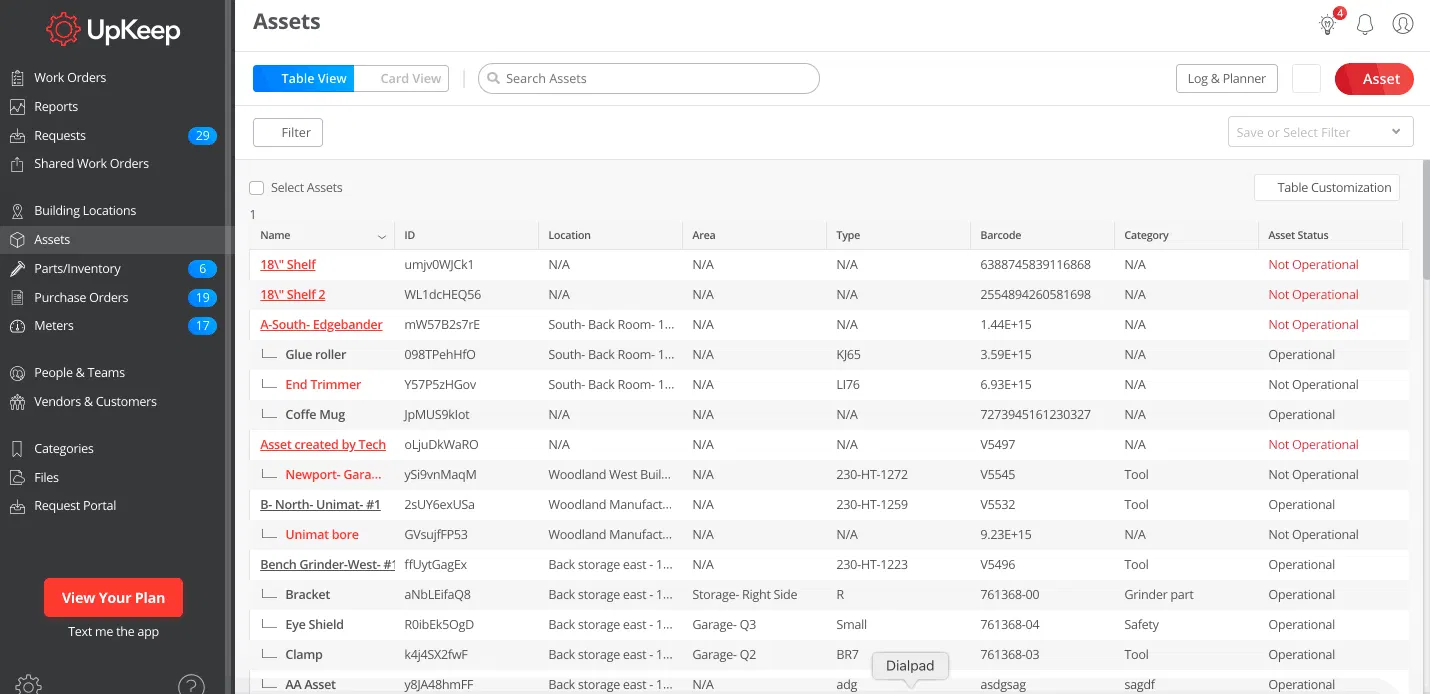The width and height of the screenshot is (1430, 694).
Task: Open the lightbulb tips icon
Action: [1327, 24]
